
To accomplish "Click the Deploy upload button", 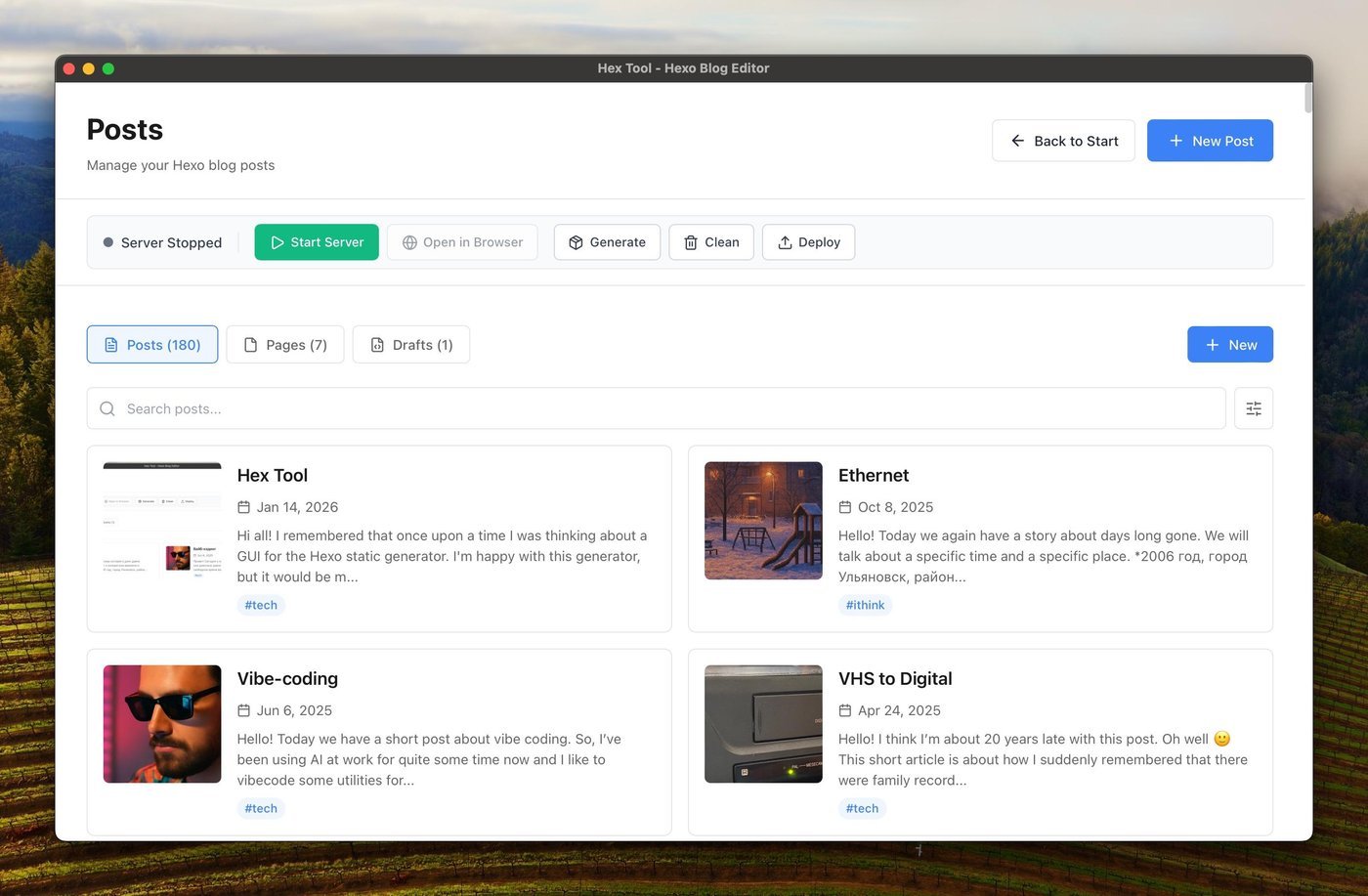I will point(808,242).
